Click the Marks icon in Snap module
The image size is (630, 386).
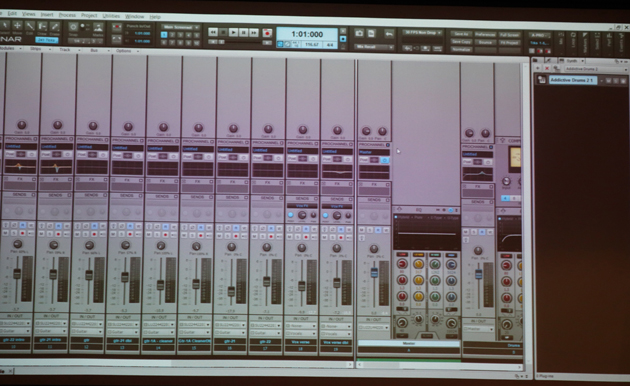[98, 28]
